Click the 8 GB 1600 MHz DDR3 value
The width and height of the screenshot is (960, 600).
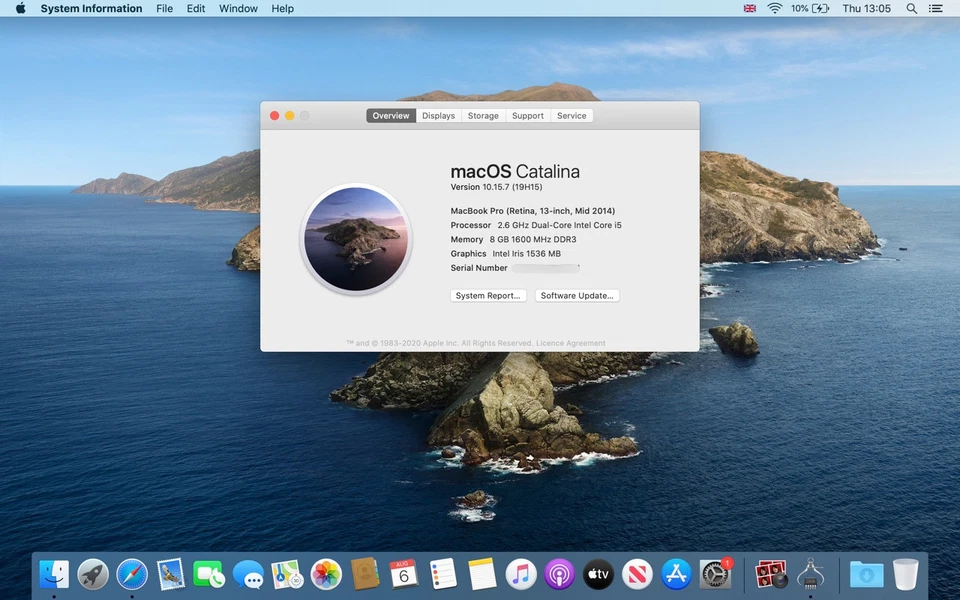click(533, 239)
